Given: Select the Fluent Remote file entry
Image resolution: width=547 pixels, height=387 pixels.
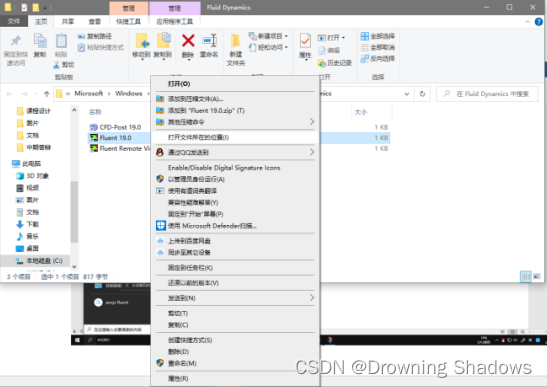Looking at the screenshot, I should pyautogui.click(x=120, y=148).
